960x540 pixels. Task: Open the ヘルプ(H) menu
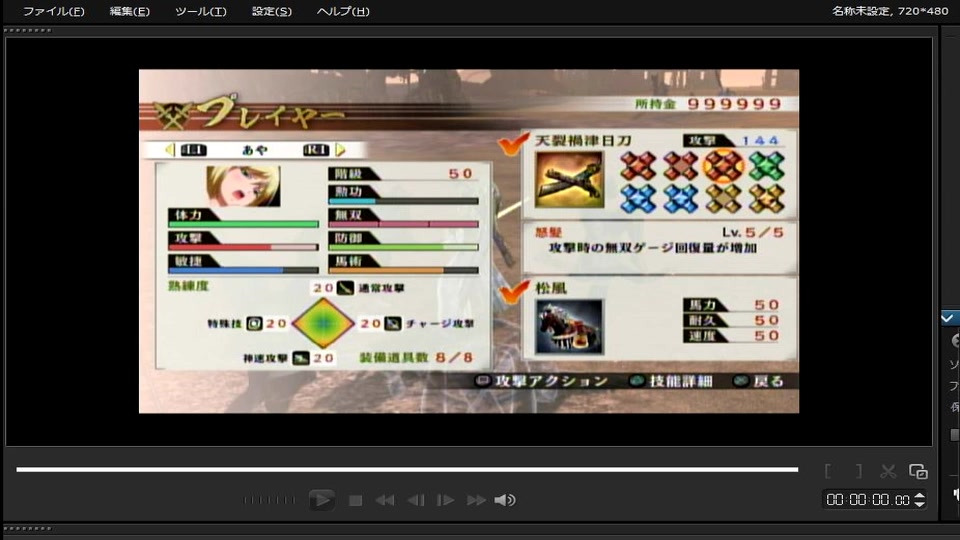point(343,11)
